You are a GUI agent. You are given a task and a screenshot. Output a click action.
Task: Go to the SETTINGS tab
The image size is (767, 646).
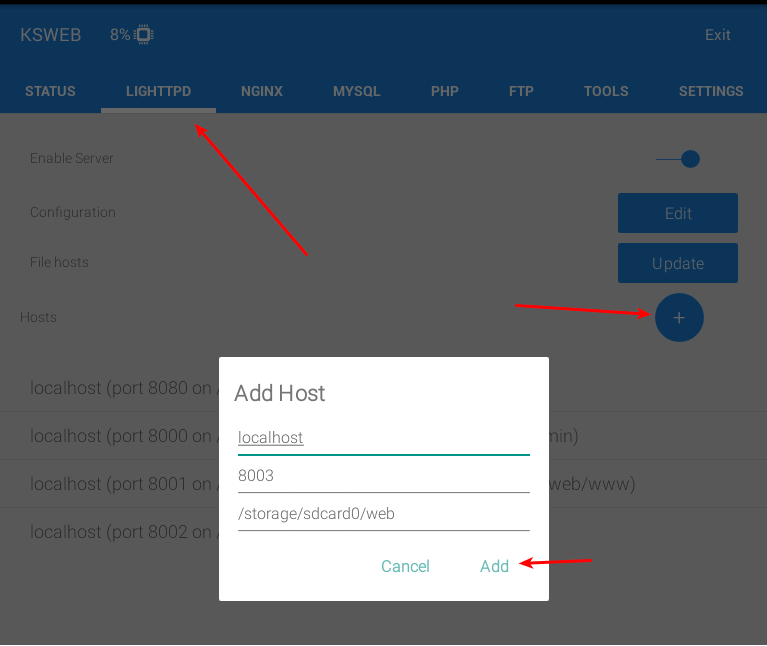click(711, 91)
